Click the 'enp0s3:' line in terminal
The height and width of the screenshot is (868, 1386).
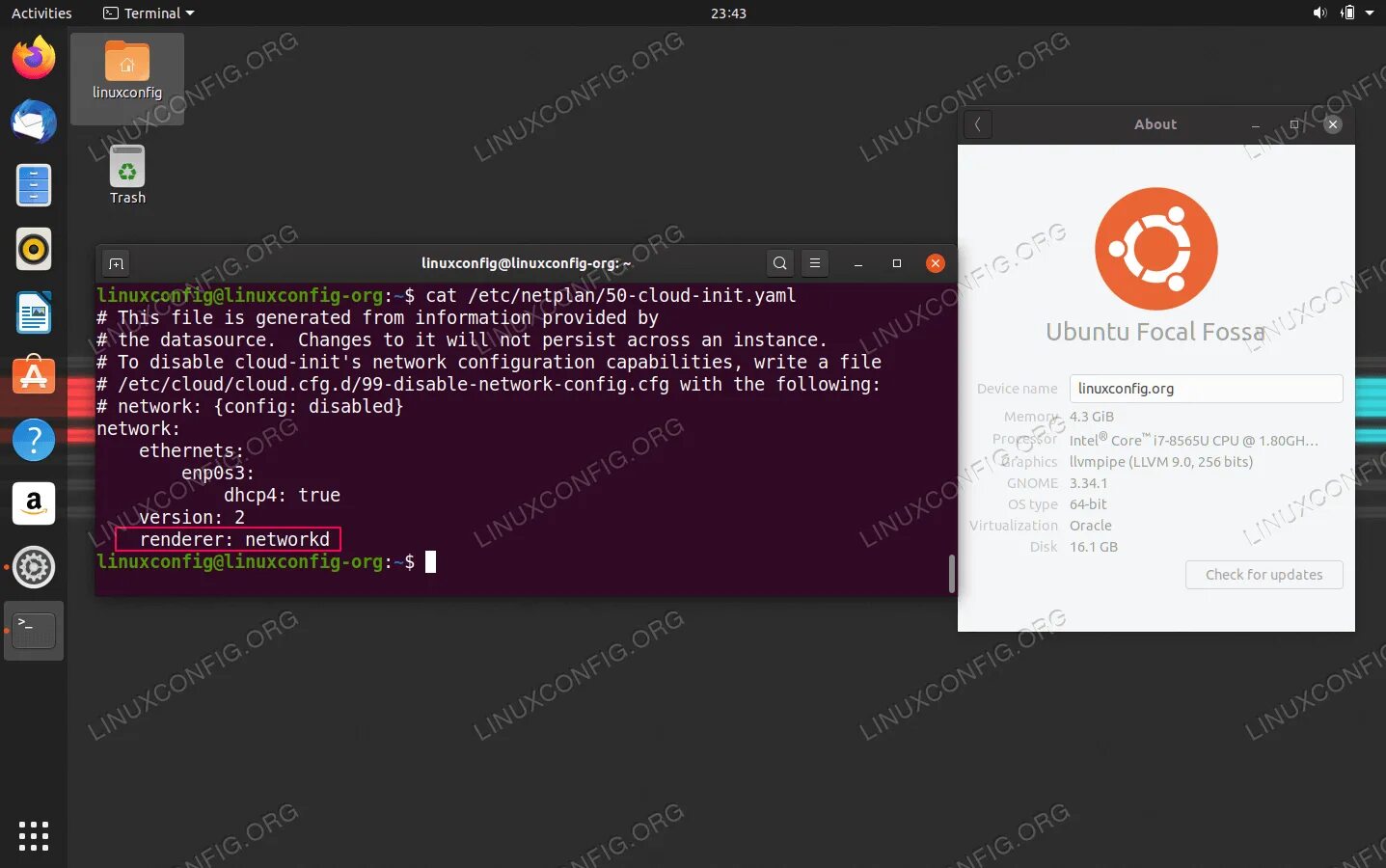tap(218, 474)
